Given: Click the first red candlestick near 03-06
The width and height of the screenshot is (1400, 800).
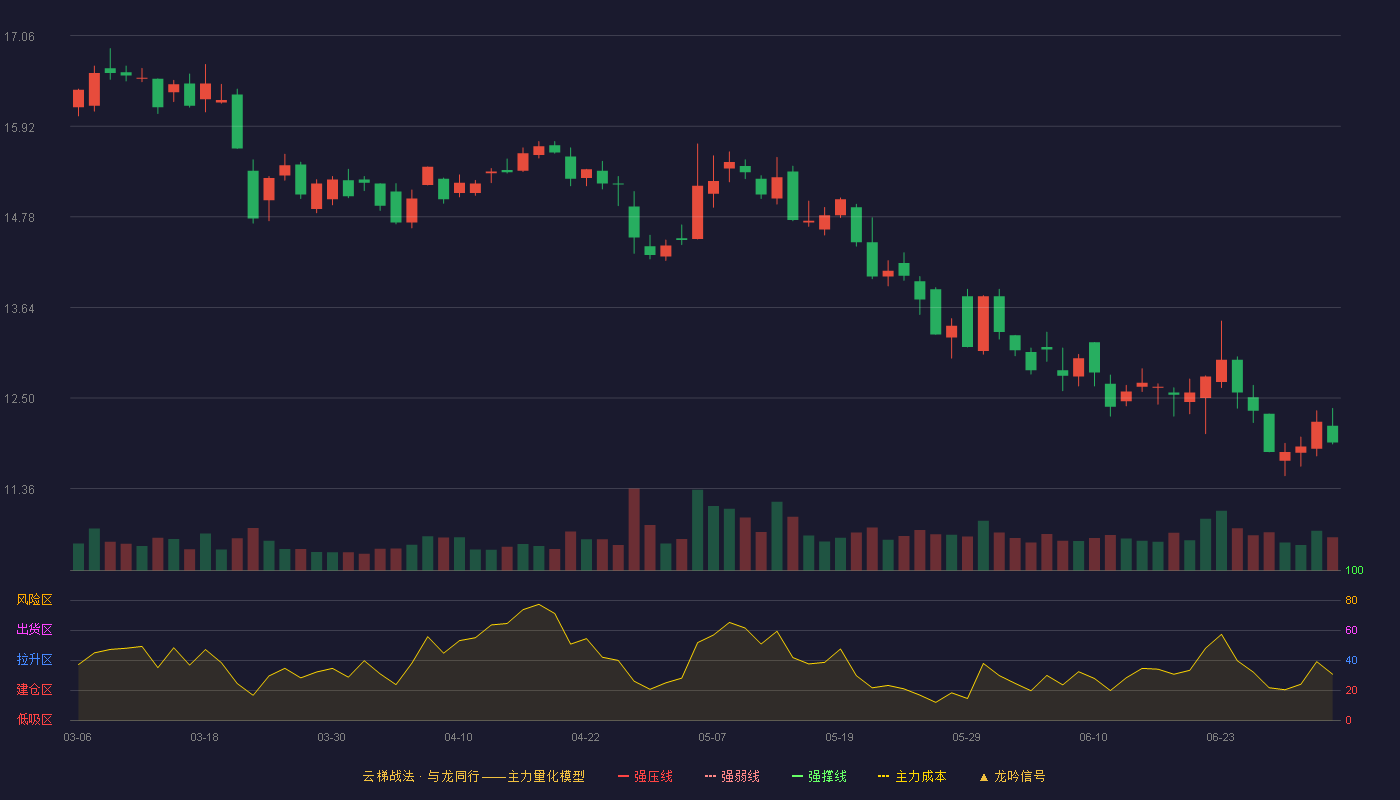Looking at the screenshot, I should [78, 98].
